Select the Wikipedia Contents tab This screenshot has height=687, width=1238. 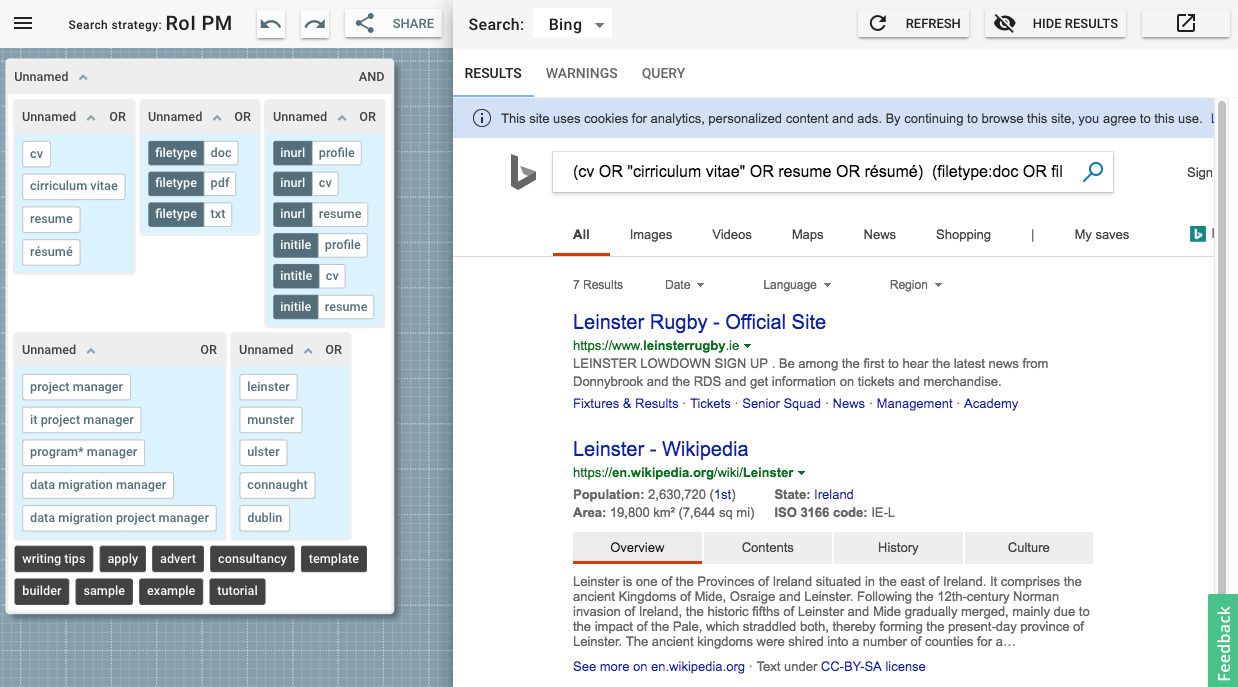768,547
